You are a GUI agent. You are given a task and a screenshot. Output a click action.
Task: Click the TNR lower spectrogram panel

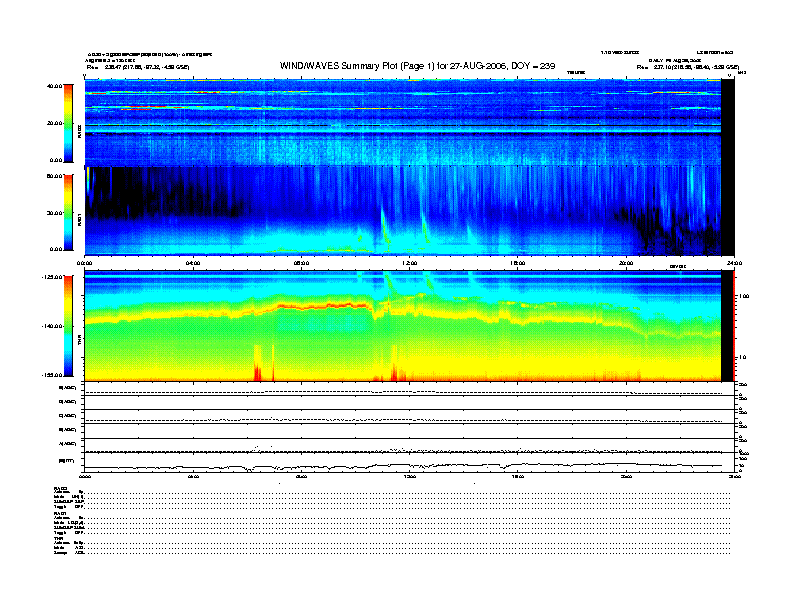point(403,326)
